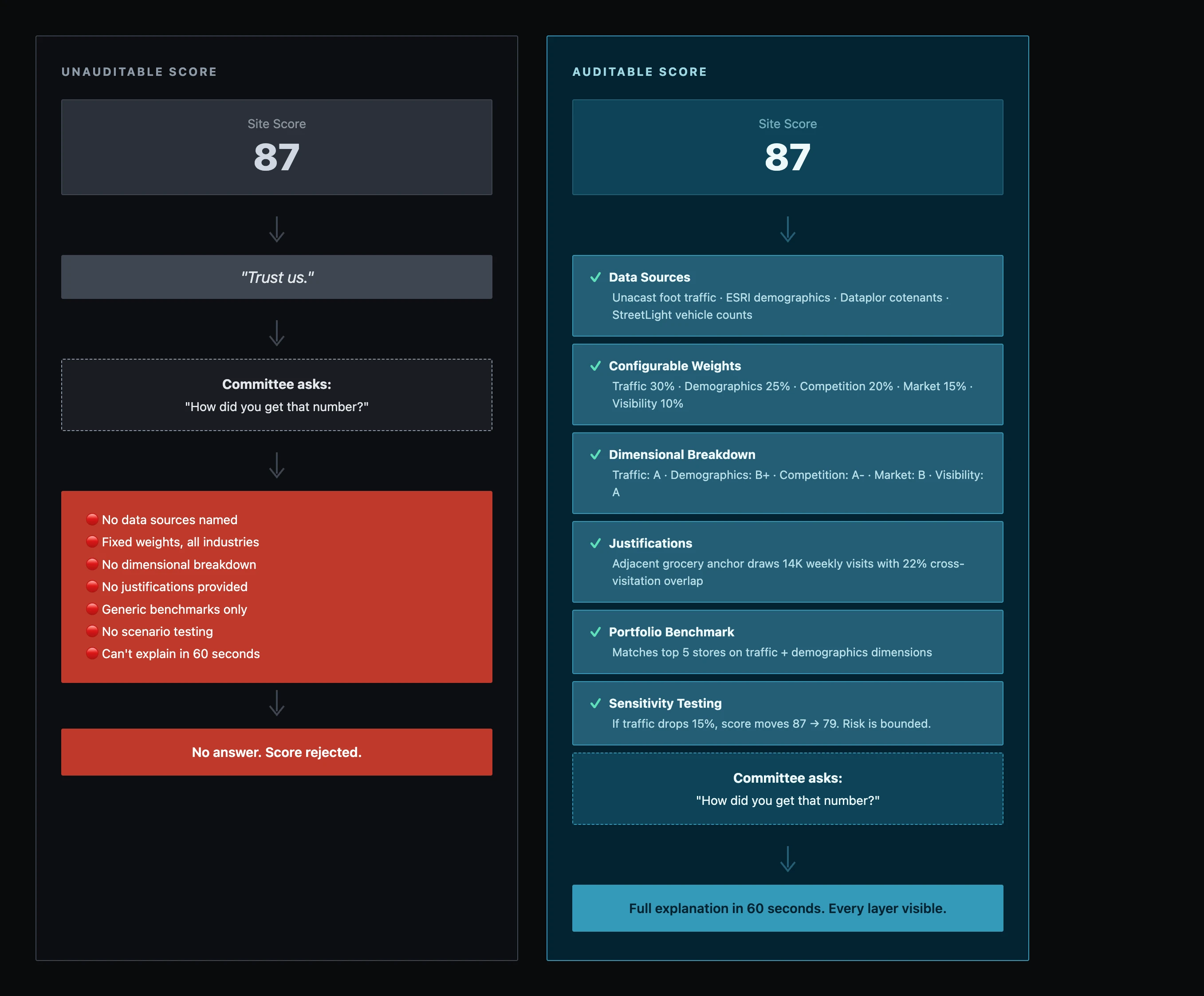The image size is (1204, 996).
Task: Click the 'Full explanation in 60 seconds' banner
Action: (x=787, y=908)
